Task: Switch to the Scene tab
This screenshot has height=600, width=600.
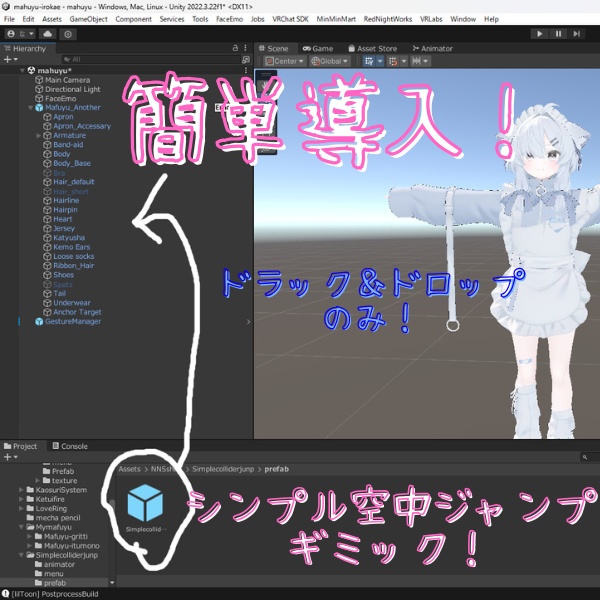Action: tap(274, 49)
